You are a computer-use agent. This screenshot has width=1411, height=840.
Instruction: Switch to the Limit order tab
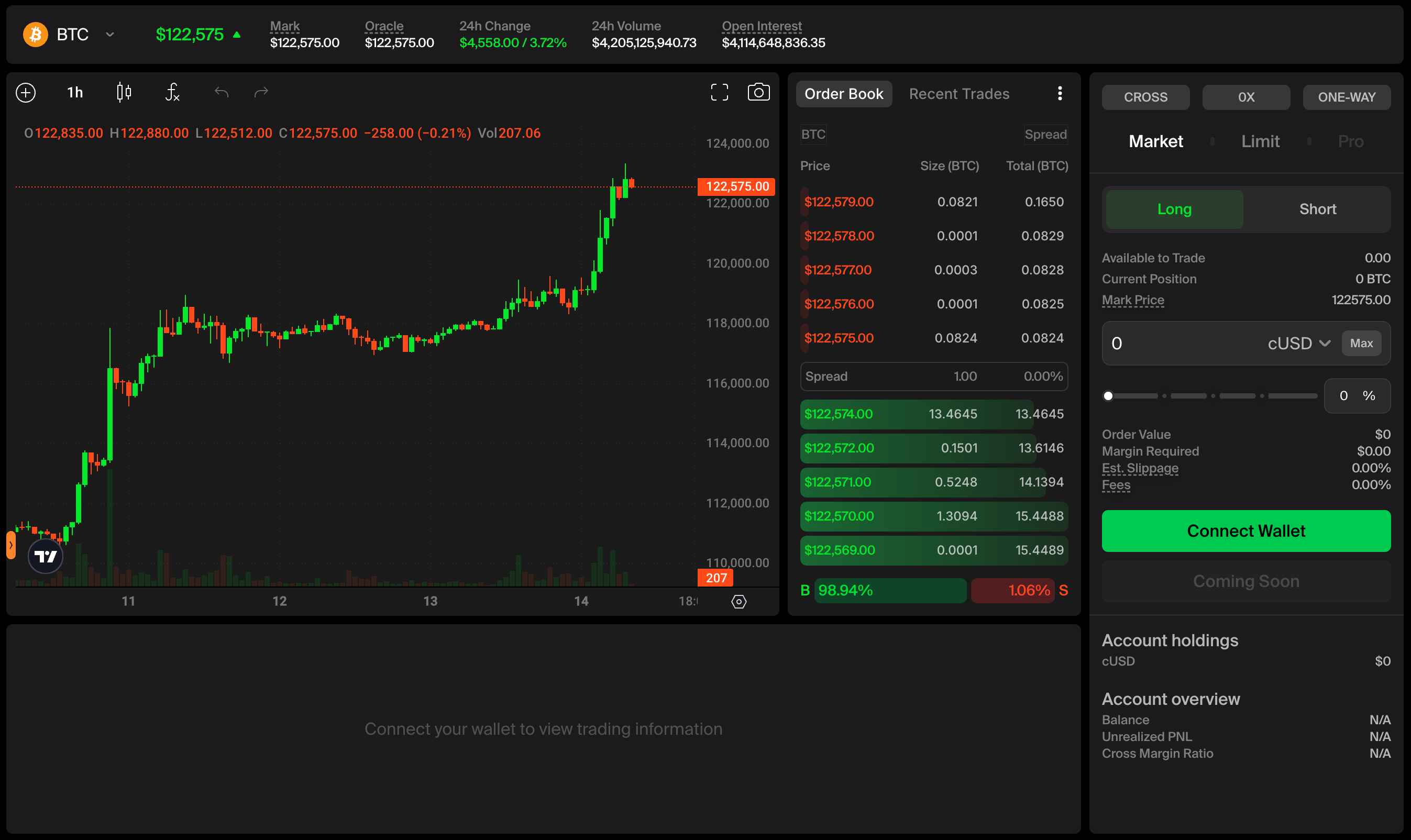[x=1260, y=141]
